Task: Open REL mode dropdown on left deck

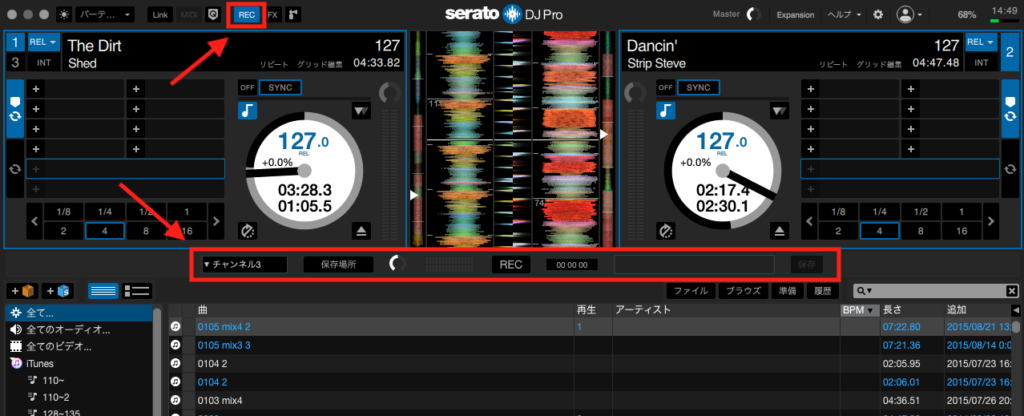Action: 43,42
